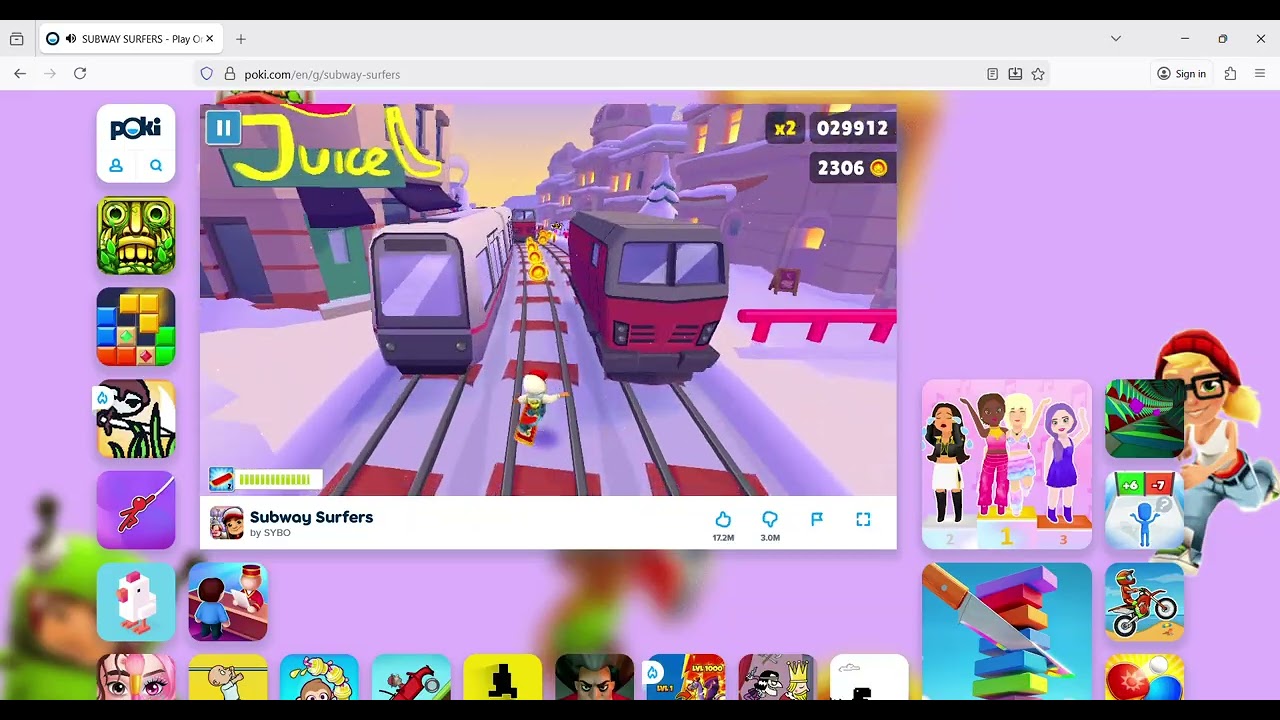Enter fullscreen mode for the game

coord(863,519)
